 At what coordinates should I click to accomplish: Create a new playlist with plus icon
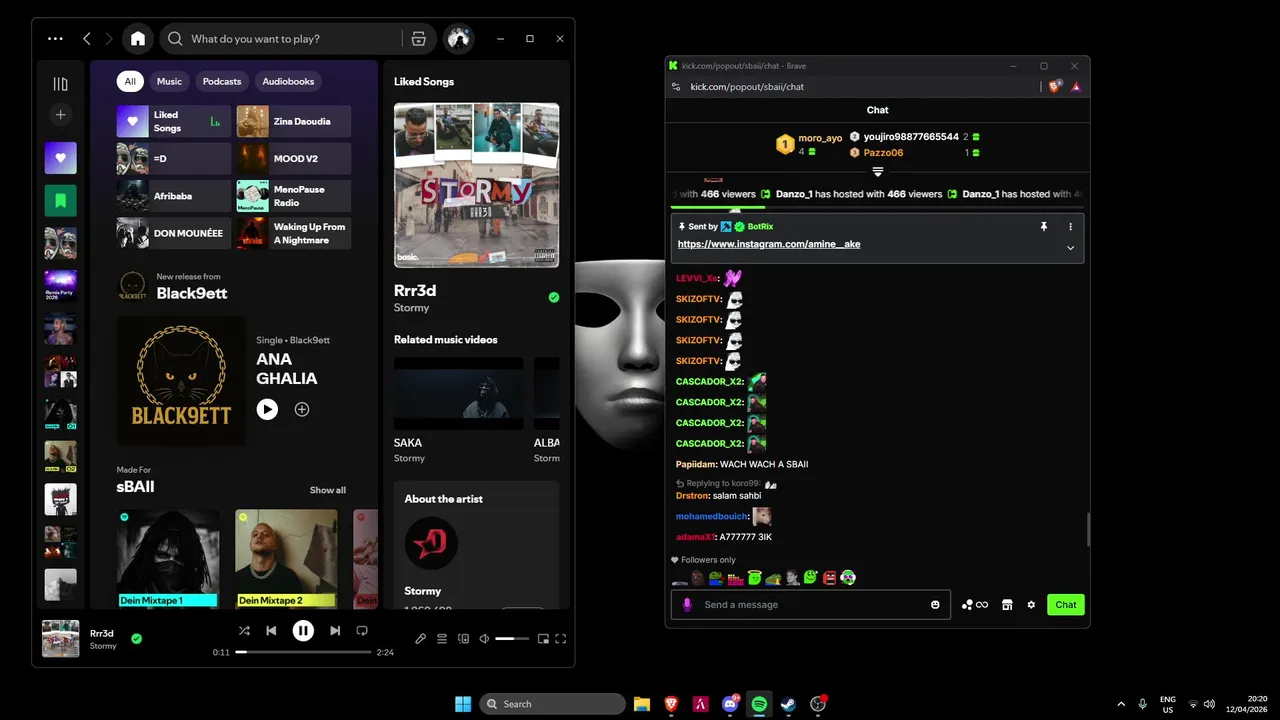coord(60,115)
